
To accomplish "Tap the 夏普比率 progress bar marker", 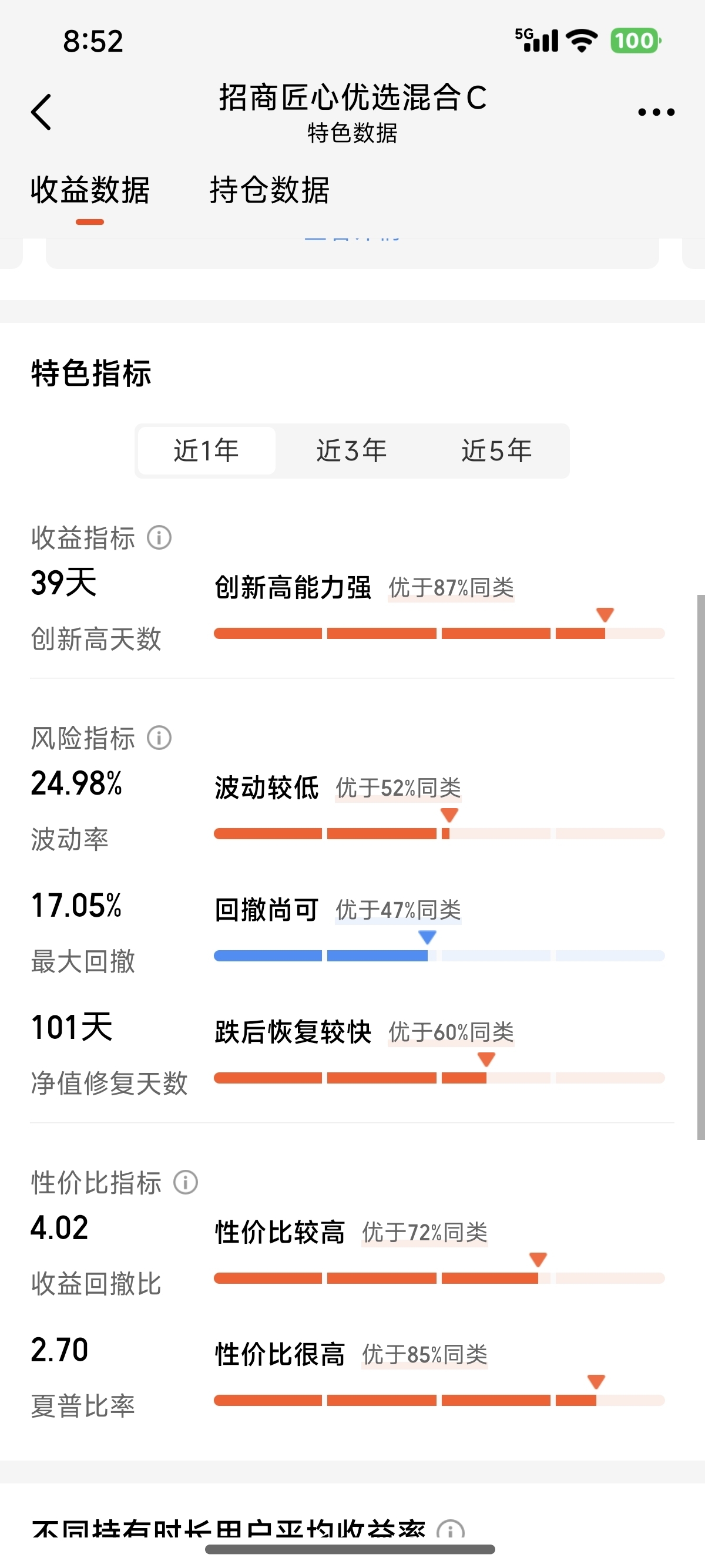I will 596,1382.
